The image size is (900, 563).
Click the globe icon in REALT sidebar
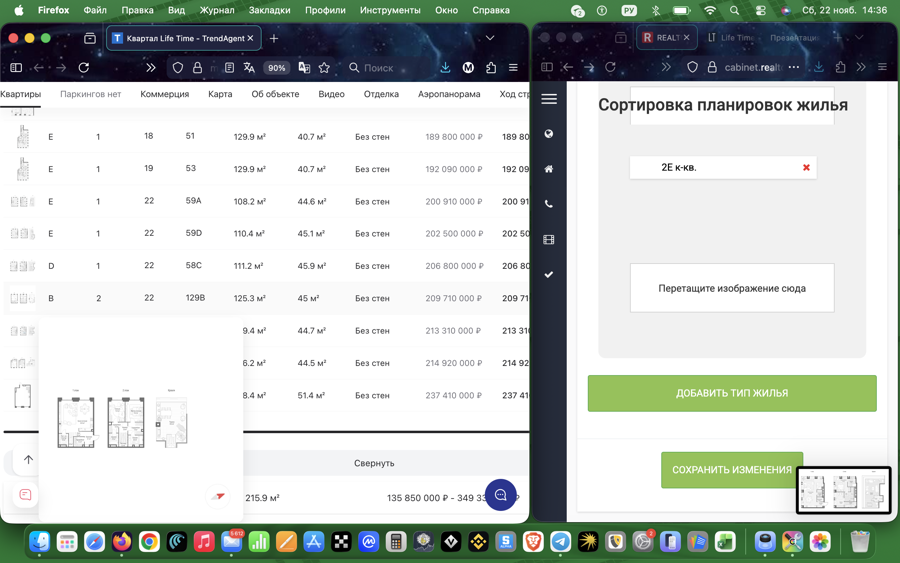(x=549, y=134)
